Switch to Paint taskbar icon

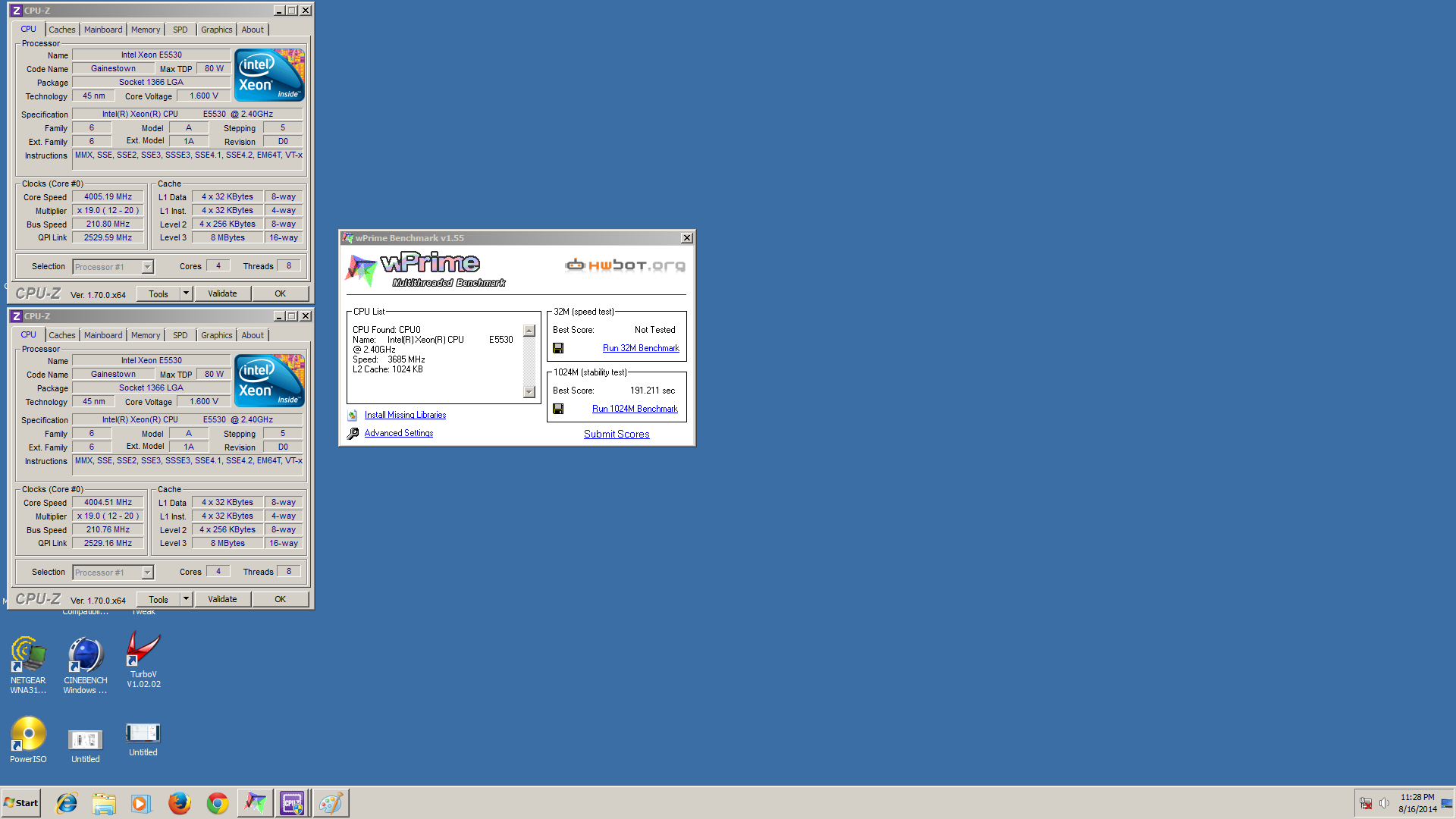pyautogui.click(x=331, y=803)
